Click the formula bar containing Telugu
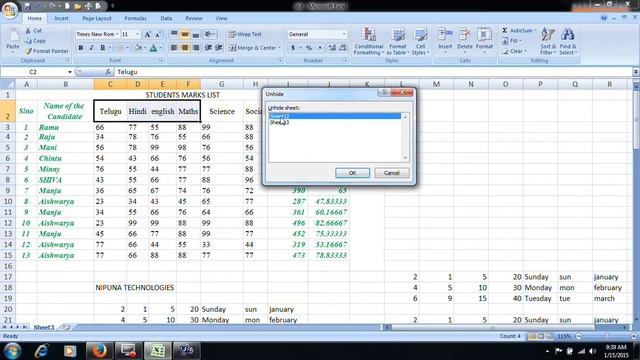Viewport: 640px width, 360px height. [374, 72]
